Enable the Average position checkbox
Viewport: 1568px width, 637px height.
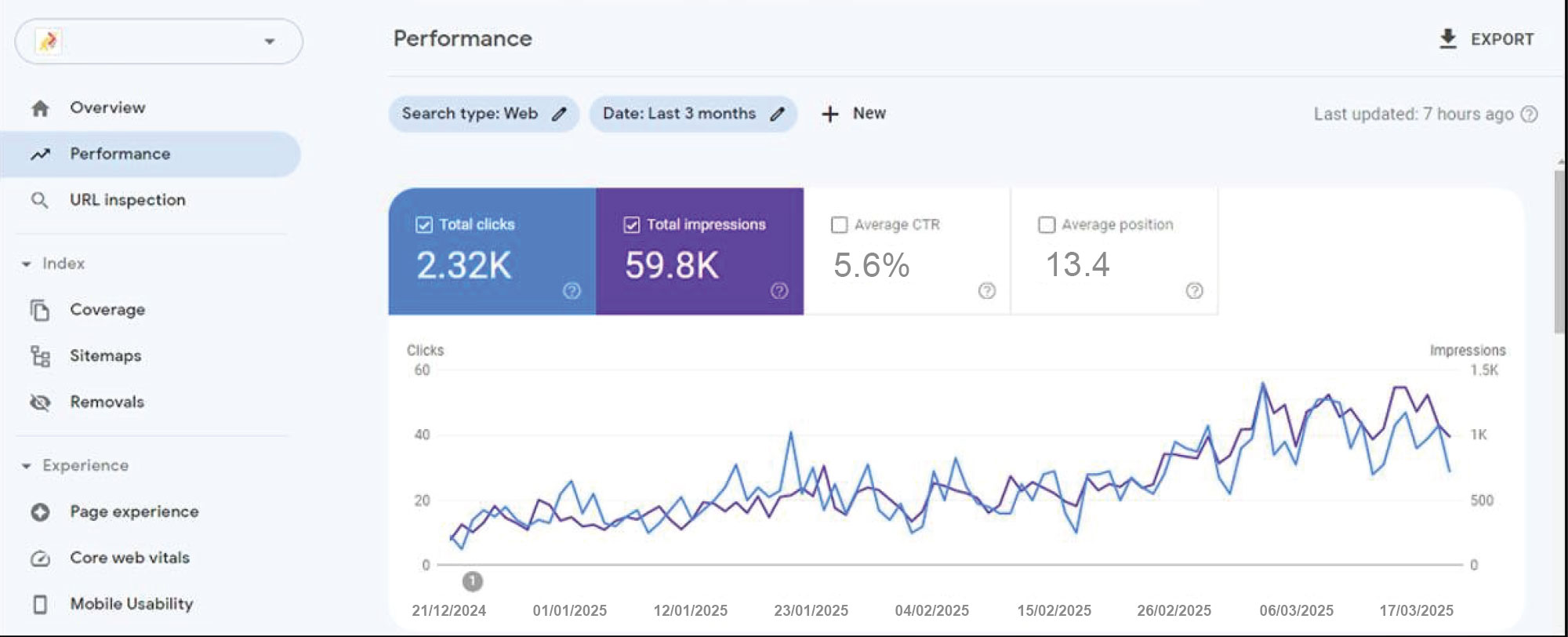tap(1047, 225)
